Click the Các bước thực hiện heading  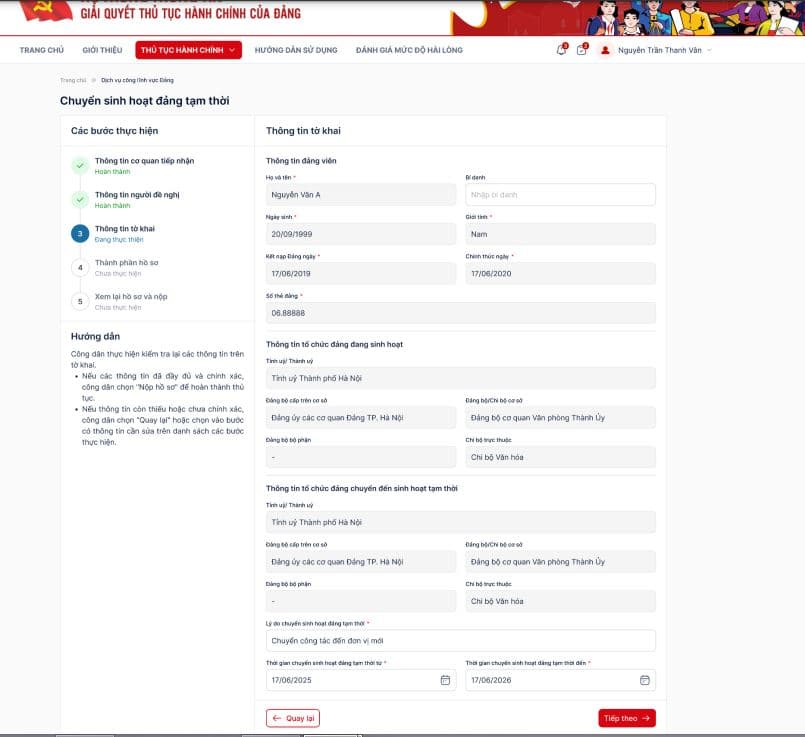114,131
